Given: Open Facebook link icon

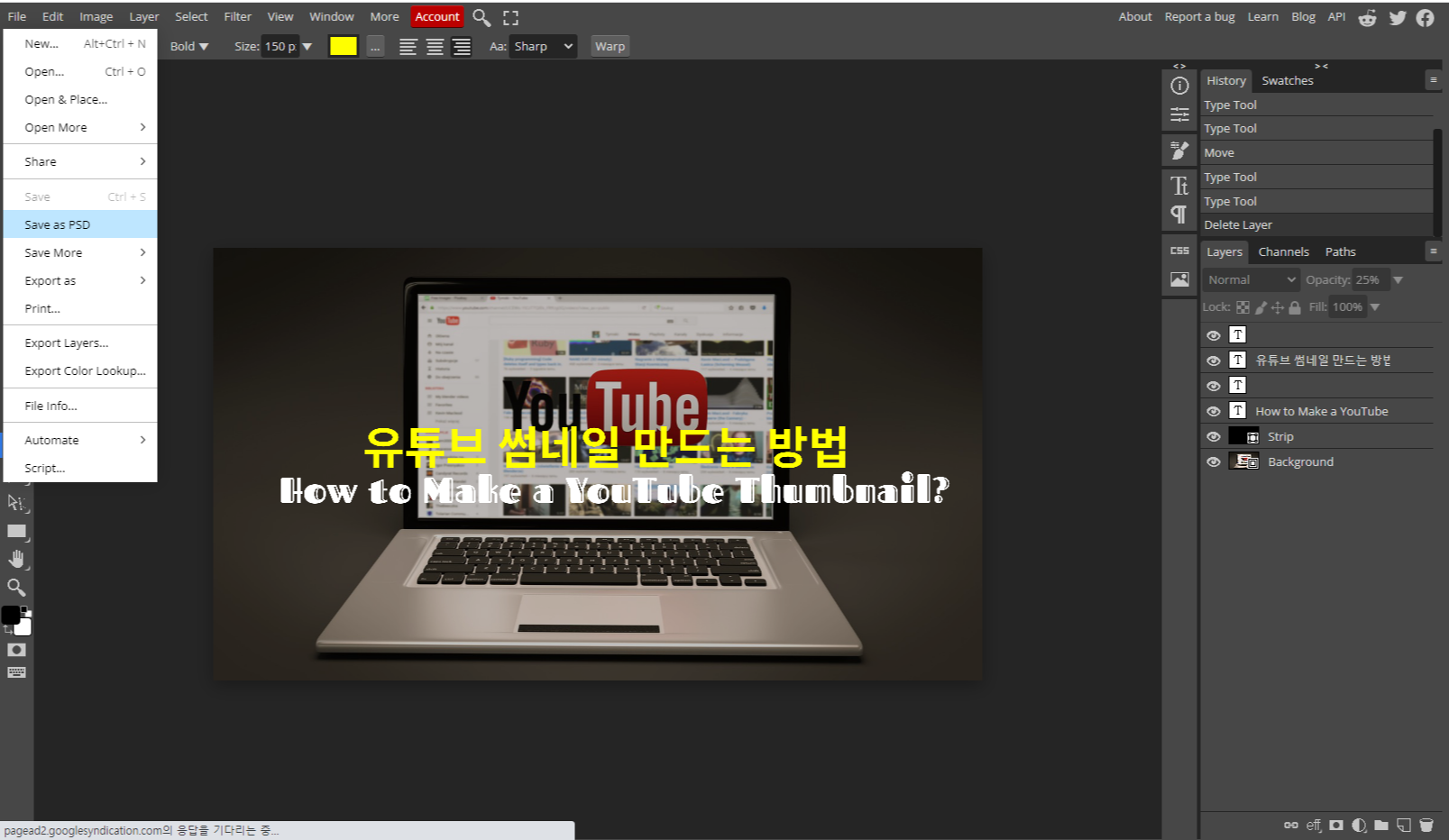Looking at the screenshot, I should 1426,18.
